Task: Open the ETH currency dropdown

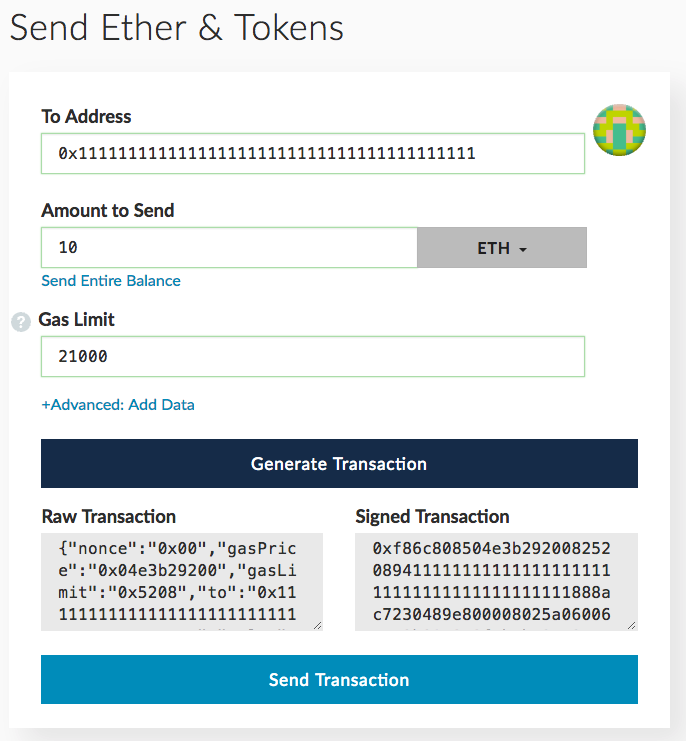Action: coord(502,248)
